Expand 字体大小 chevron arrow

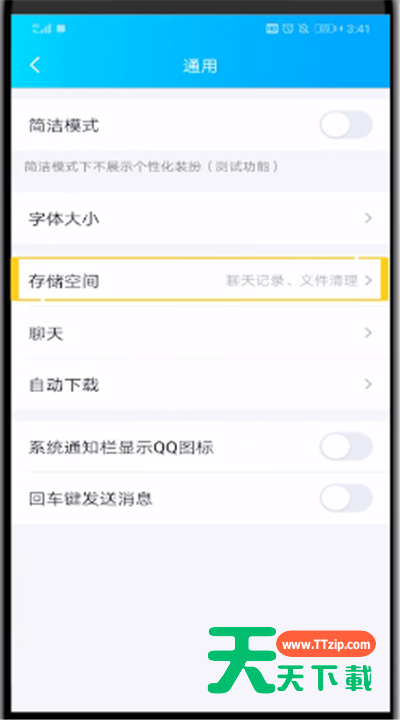click(368, 218)
